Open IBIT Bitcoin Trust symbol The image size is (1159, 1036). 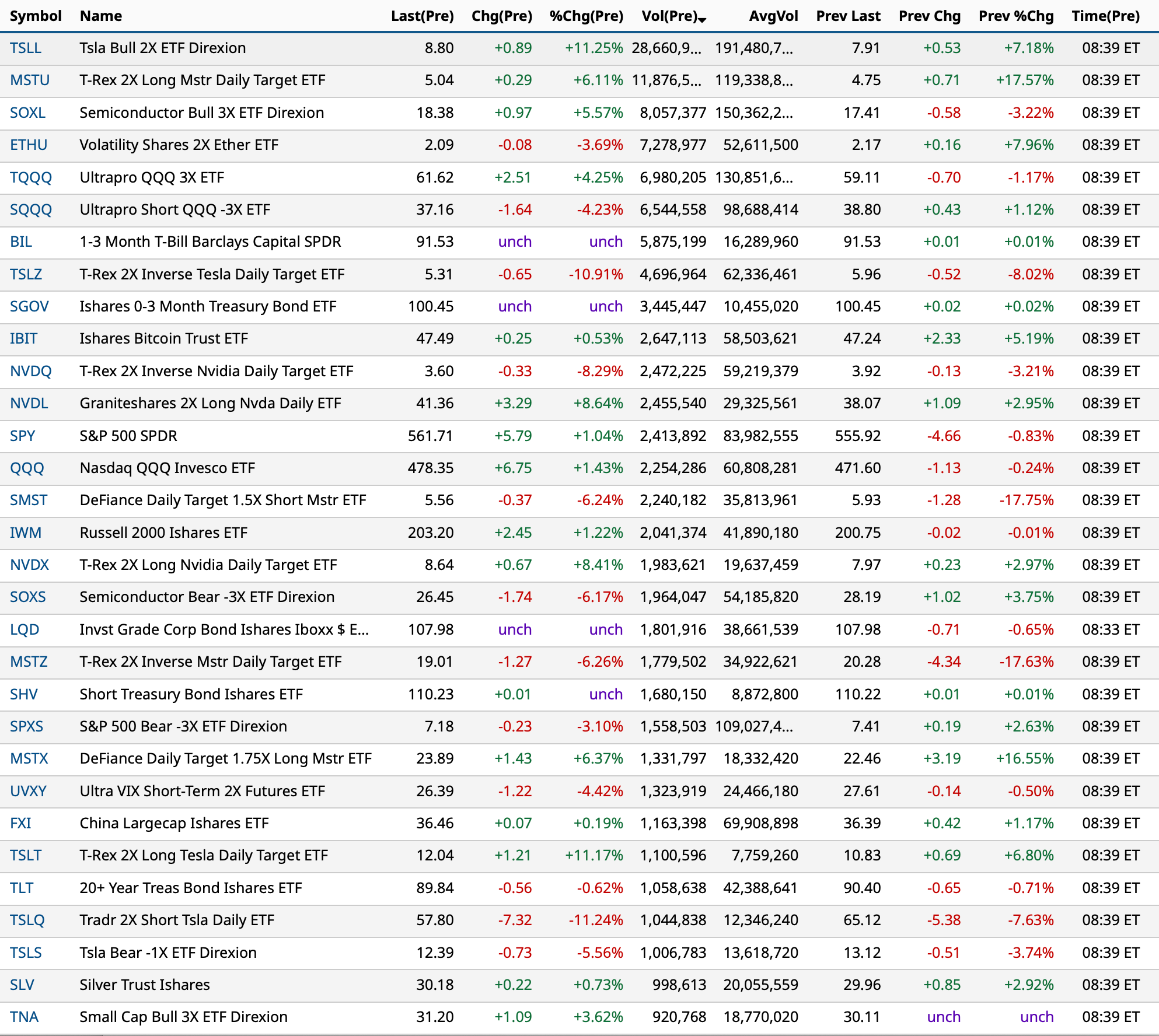23,339
